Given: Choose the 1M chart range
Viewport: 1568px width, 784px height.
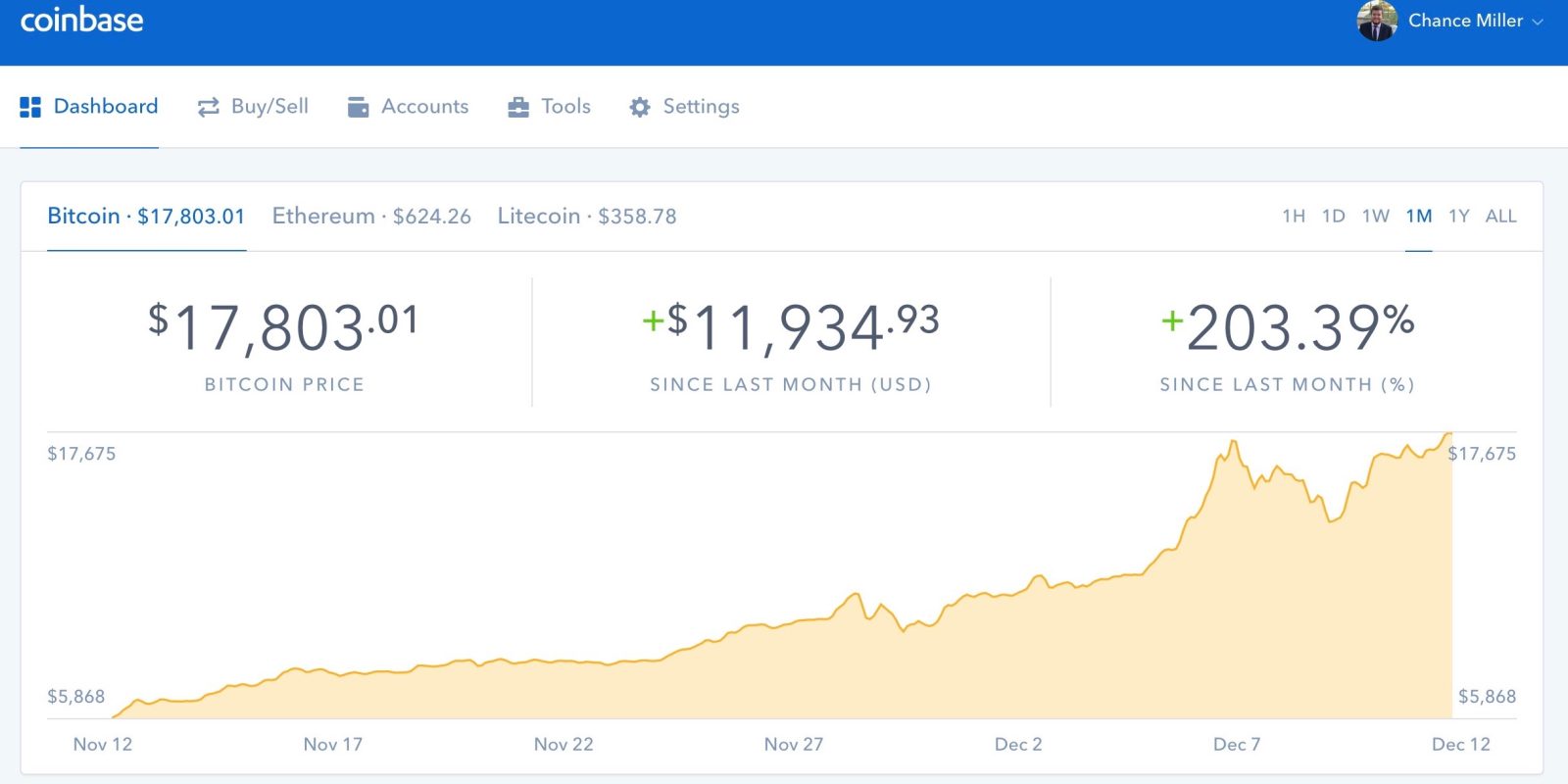Looking at the screenshot, I should (x=1418, y=216).
